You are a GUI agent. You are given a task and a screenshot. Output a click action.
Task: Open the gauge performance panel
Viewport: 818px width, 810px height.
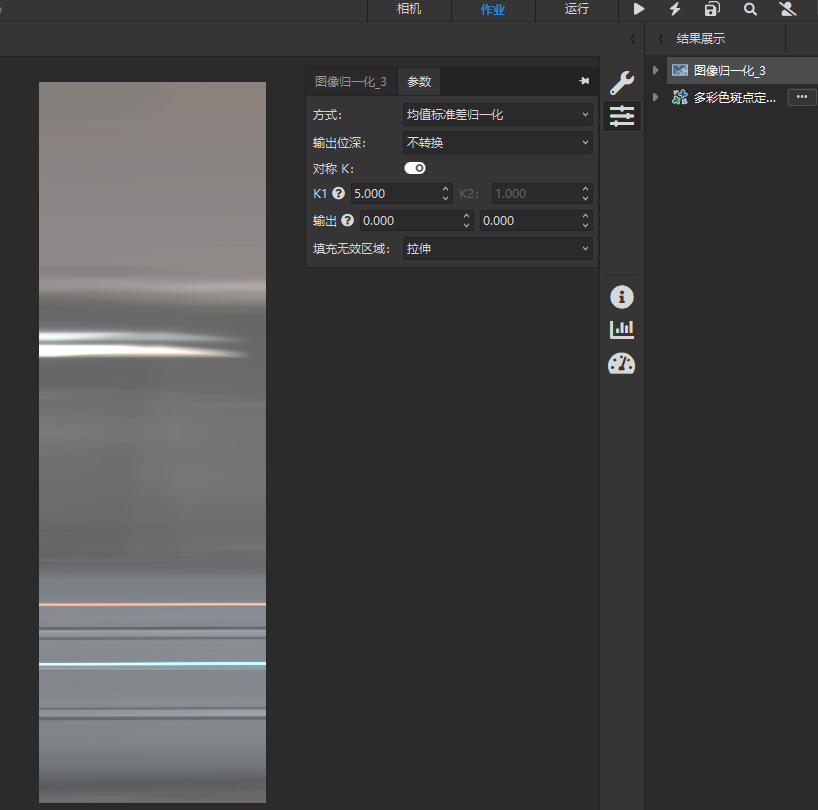(622, 364)
